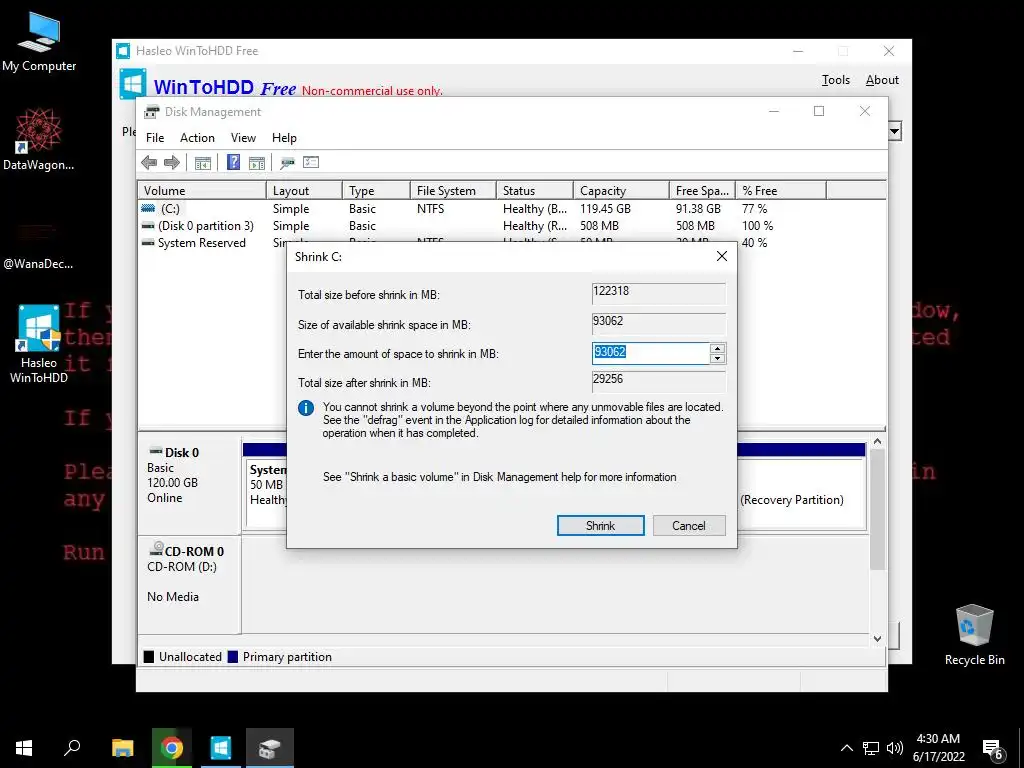The height and width of the screenshot is (768, 1024).
Task: Sort by Status column header
Action: (534, 191)
